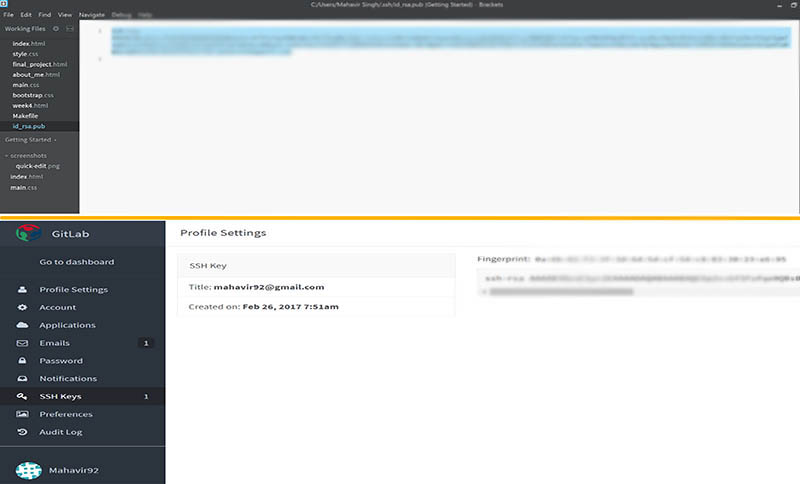Screen dimensions: 800x484
Task: Click the SSH Keys count badge
Action: coord(146,396)
